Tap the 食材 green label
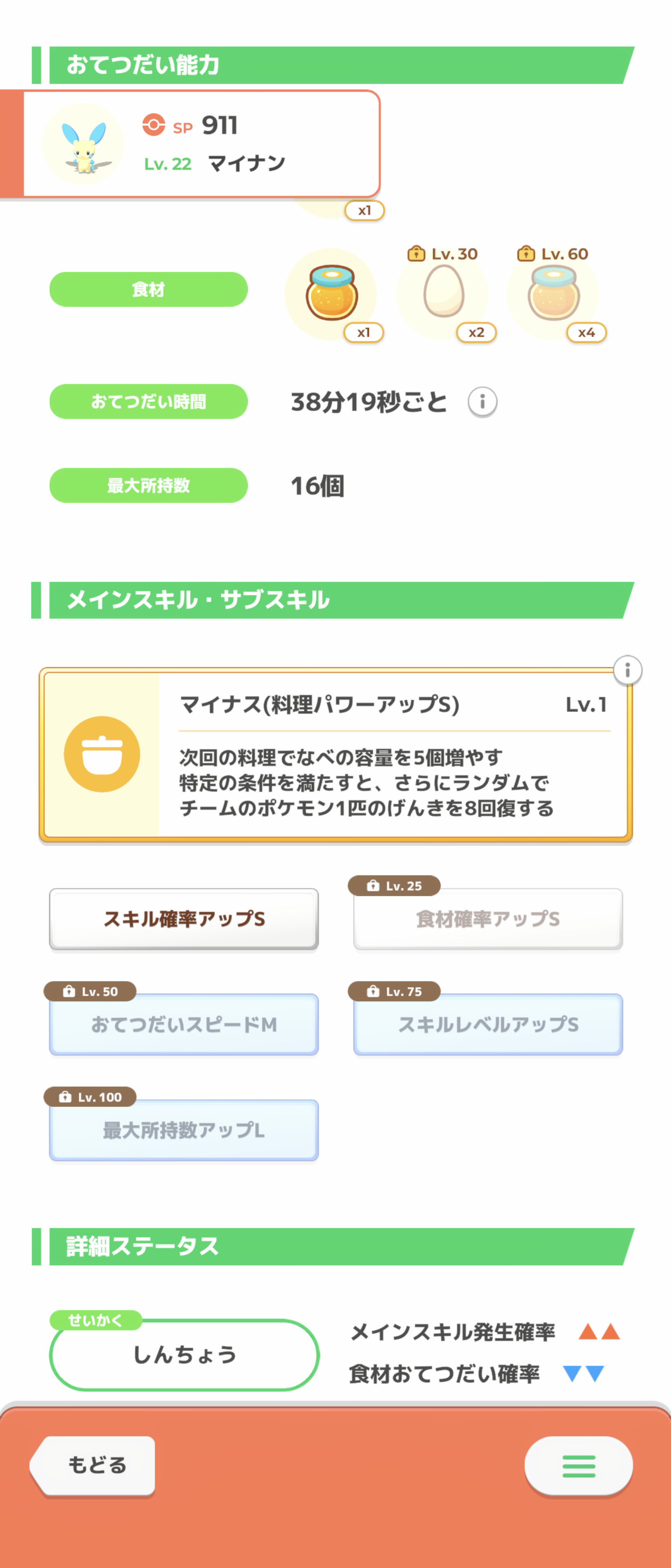Screen dimensions: 671x1568 (x=149, y=289)
